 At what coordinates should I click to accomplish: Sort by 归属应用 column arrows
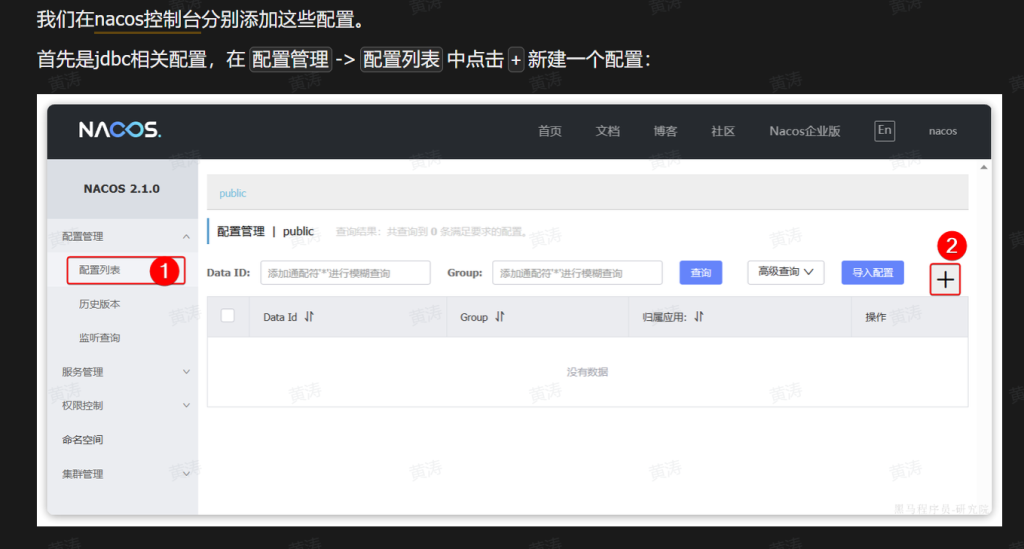point(699,317)
